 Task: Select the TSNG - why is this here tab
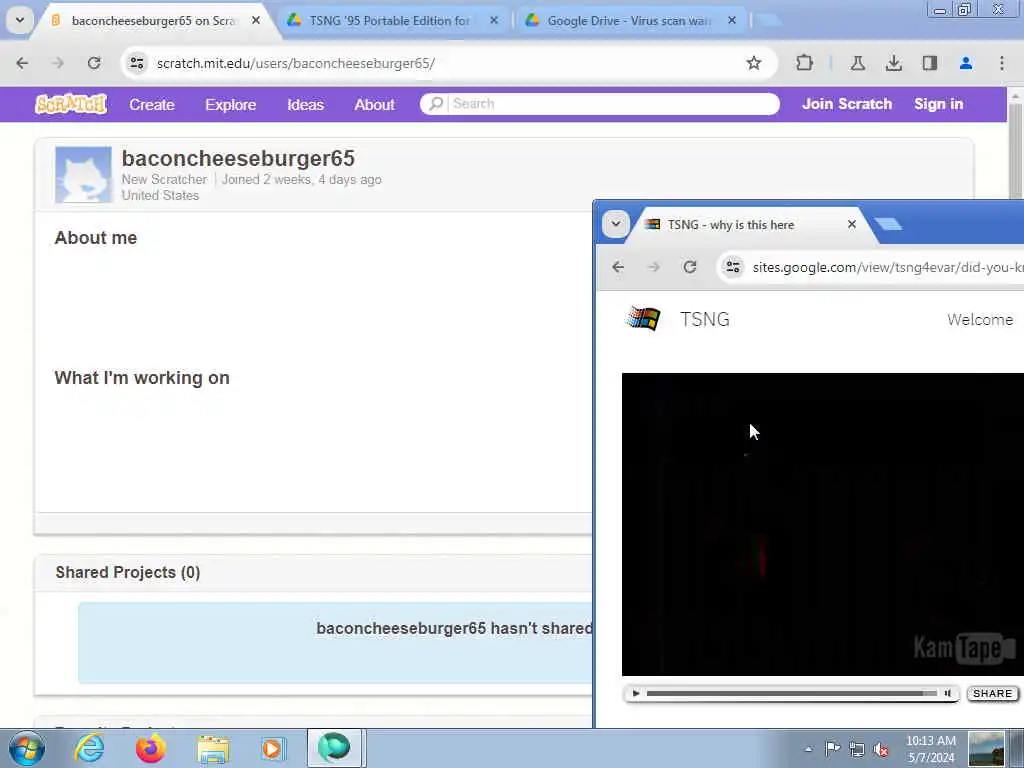[x=751, y=225]
